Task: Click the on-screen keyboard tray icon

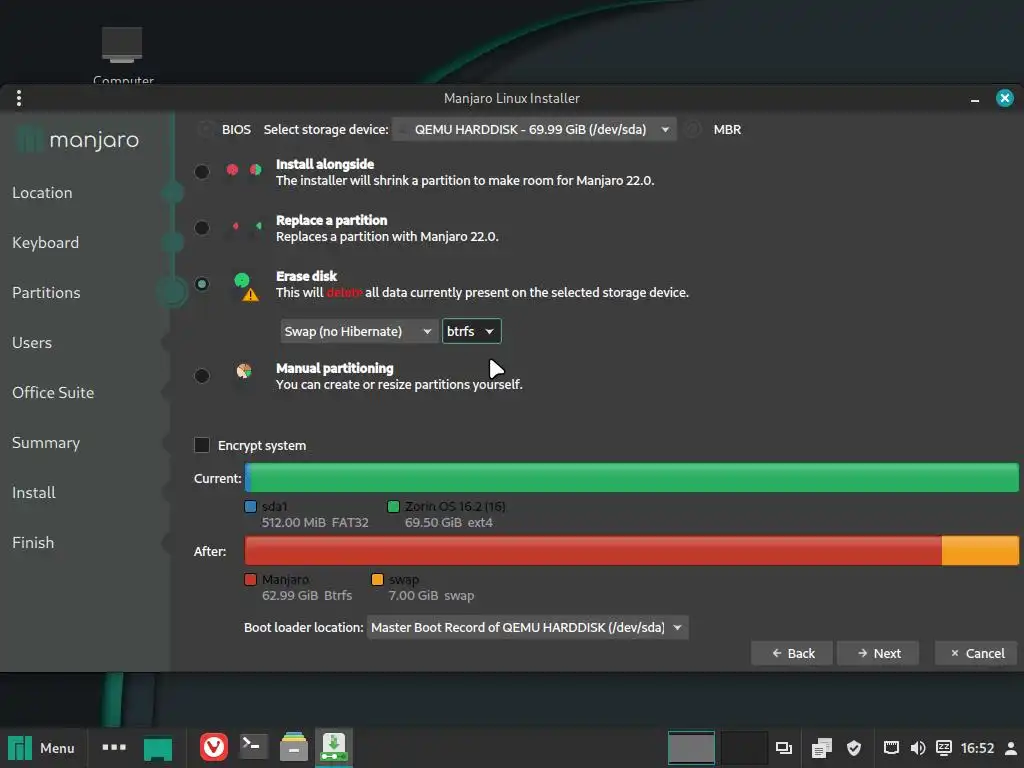Action: click(944, 748)
